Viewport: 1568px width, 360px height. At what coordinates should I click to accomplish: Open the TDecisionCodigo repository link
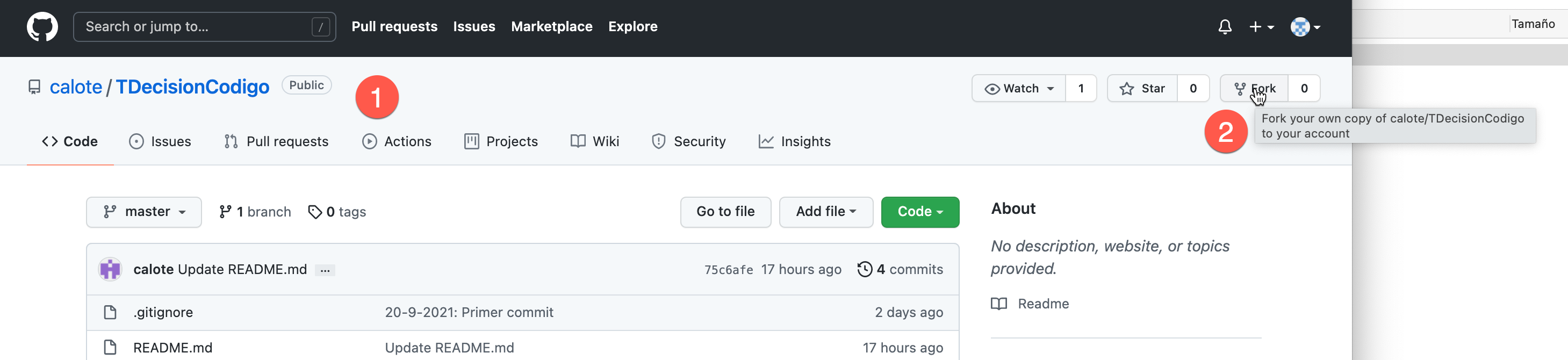tap(192, 87)
